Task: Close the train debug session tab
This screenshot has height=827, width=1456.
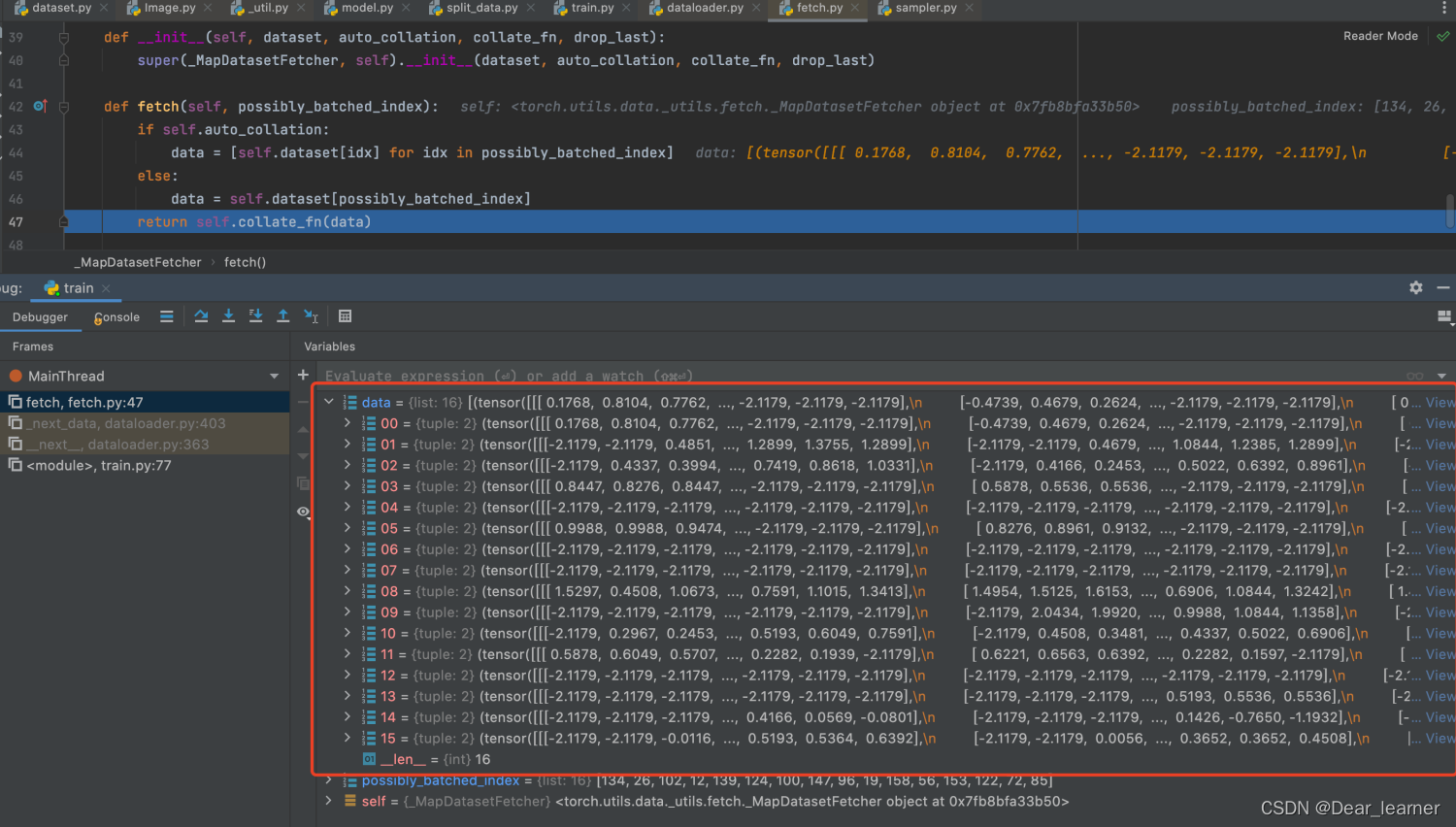Action: (x=106, y=288)
